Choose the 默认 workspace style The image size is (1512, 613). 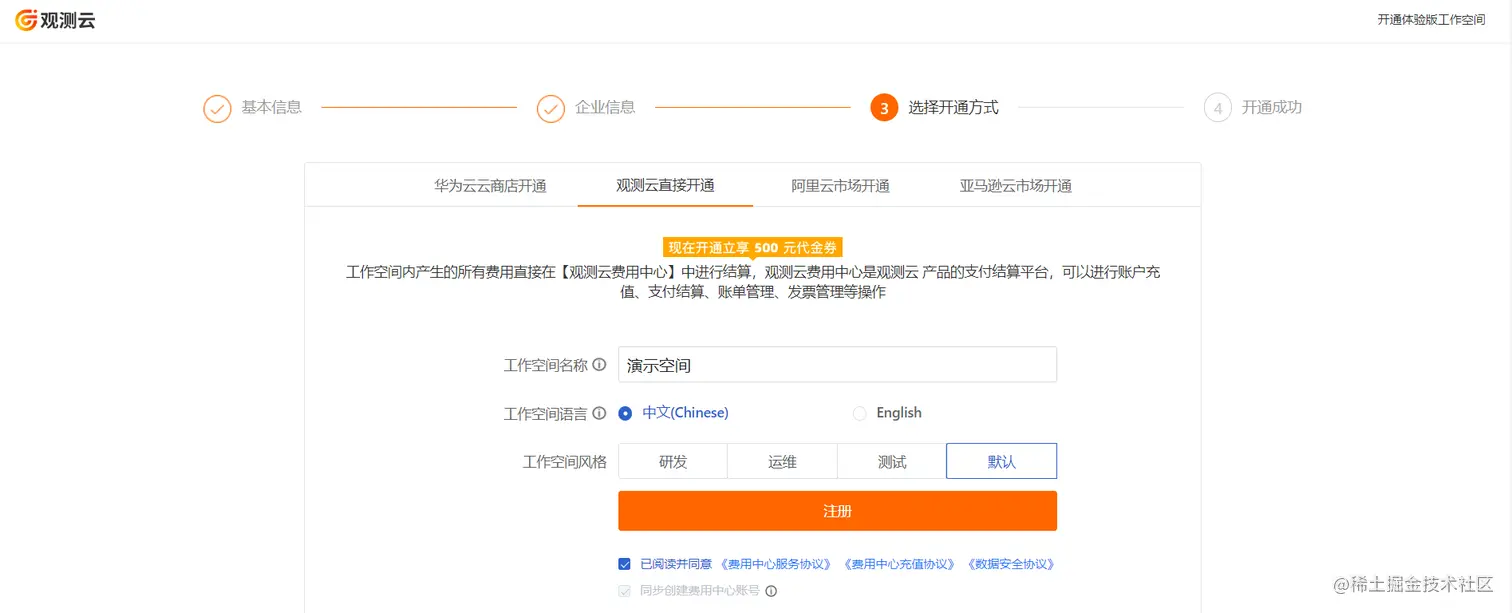pyautogui.click(x=1001, y=462)
